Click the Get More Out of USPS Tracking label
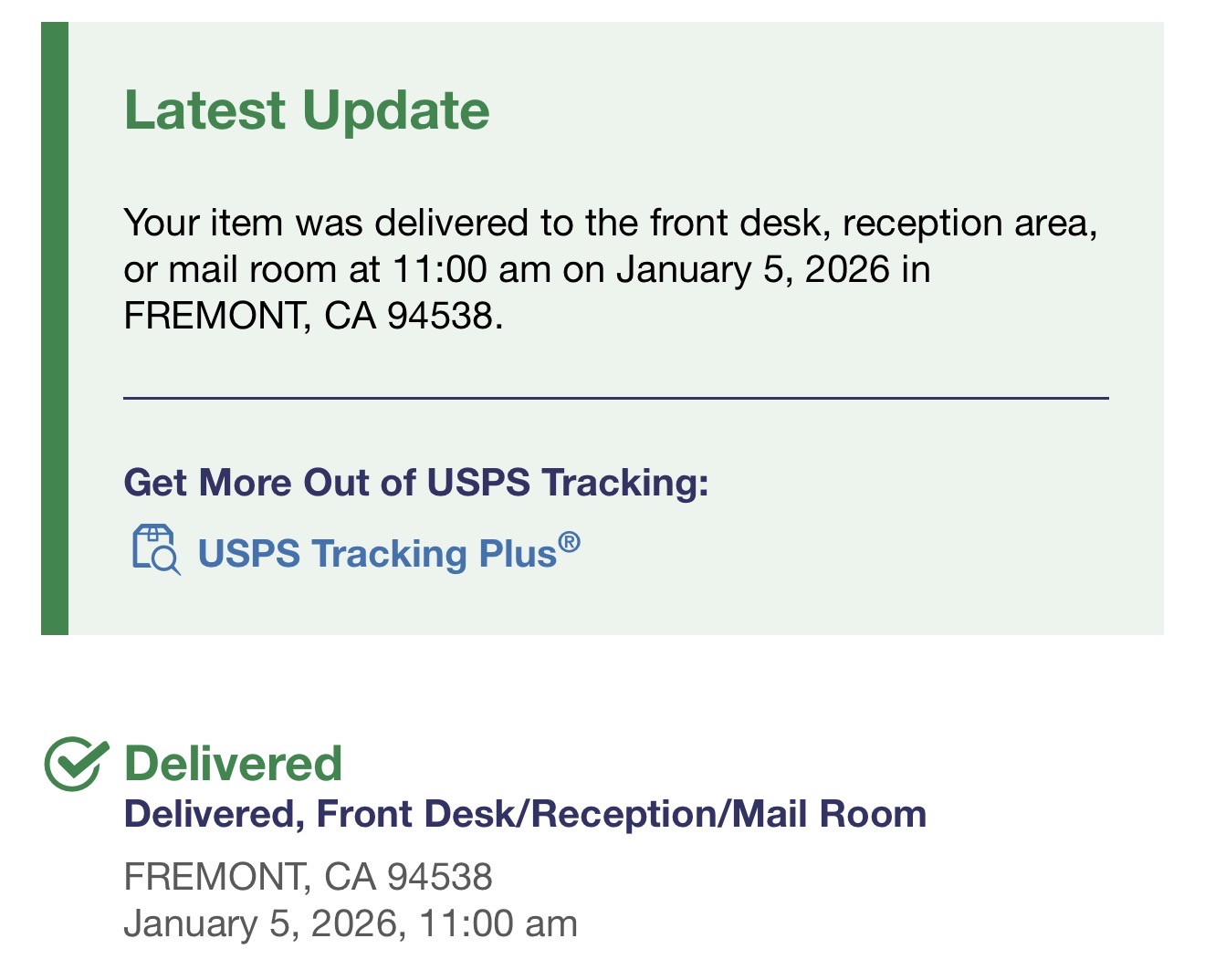1205x980 pixels. (x=415, y=483)
